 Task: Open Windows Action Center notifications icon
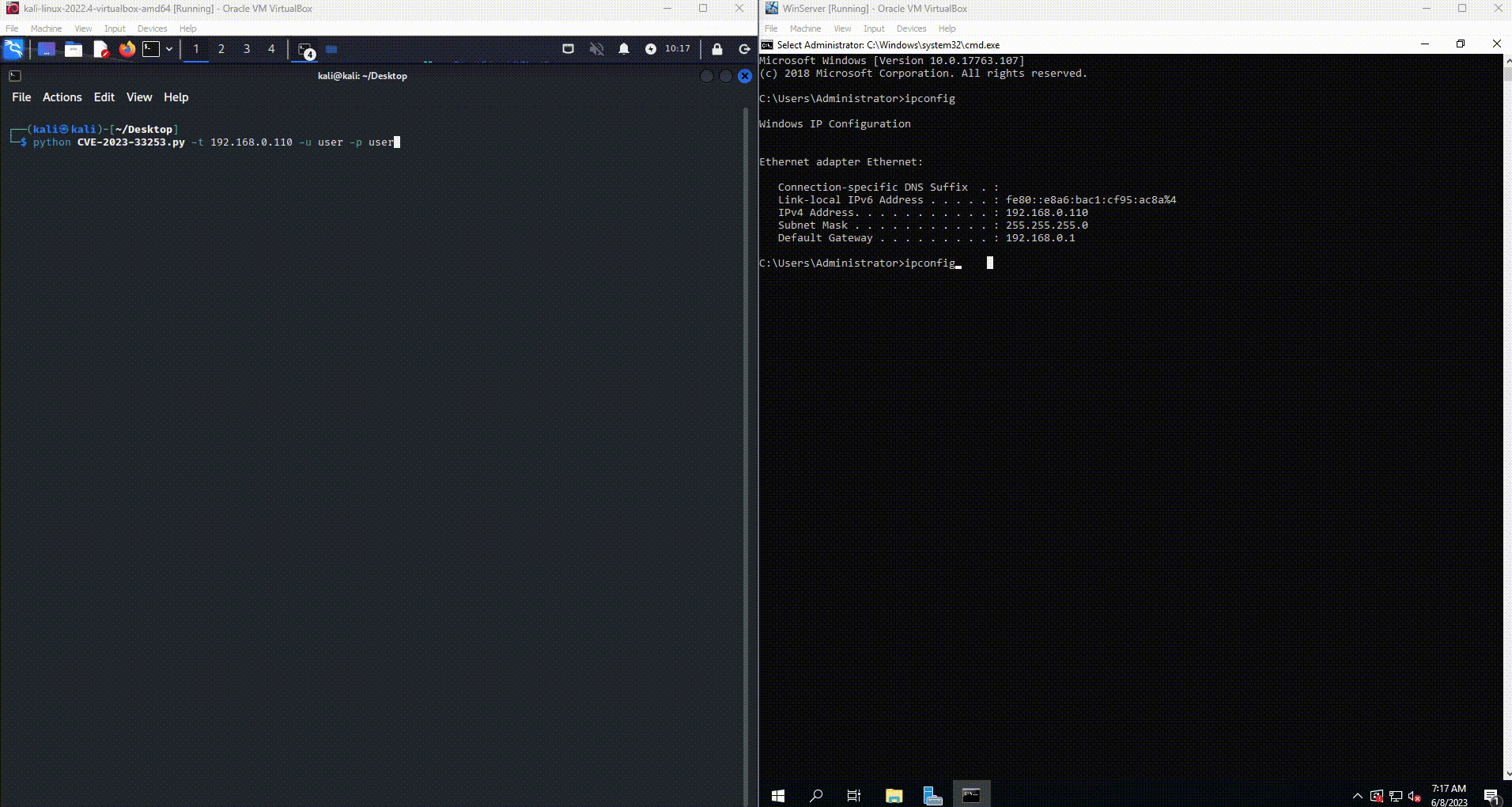1491,796
